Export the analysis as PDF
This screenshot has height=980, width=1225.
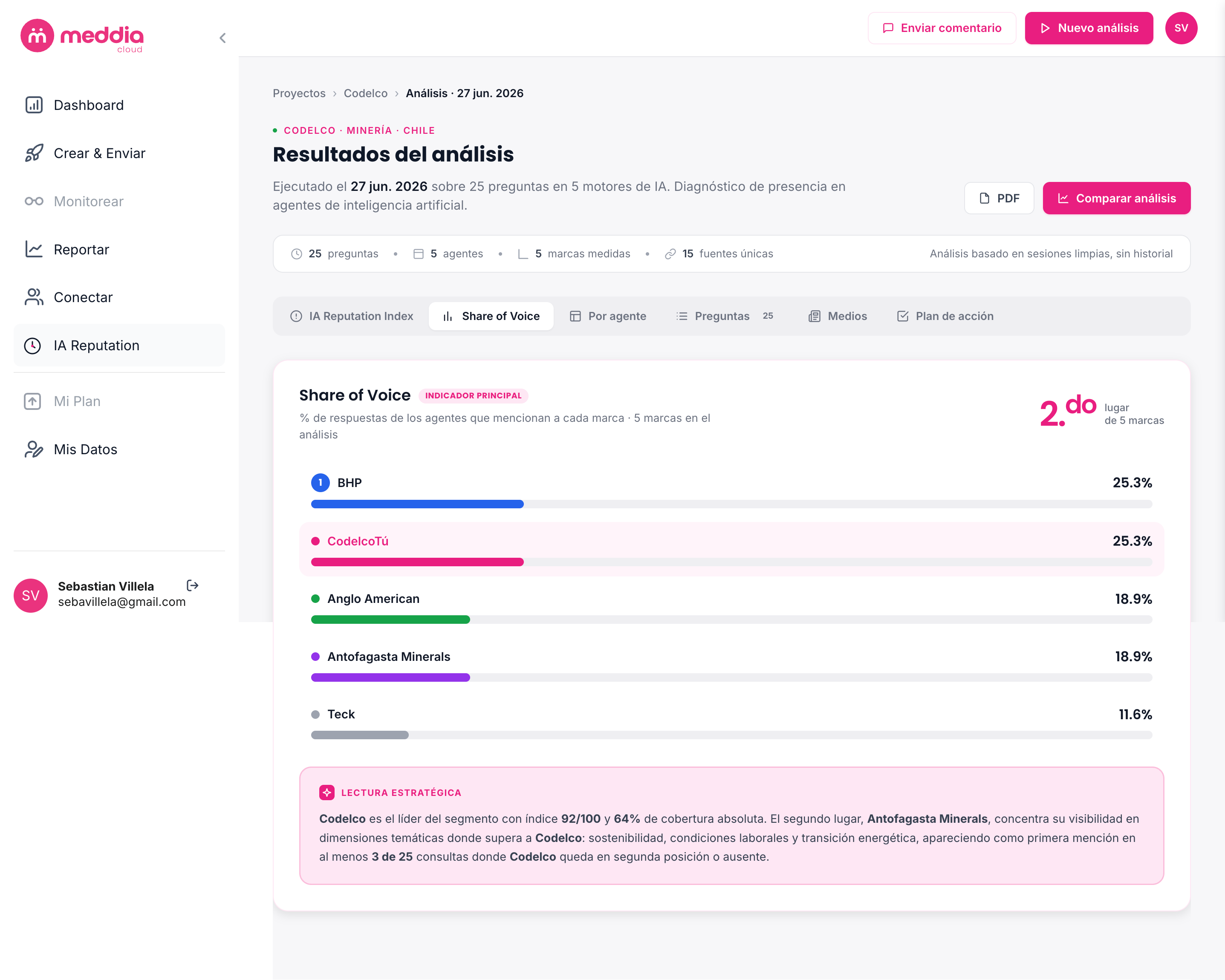pyautogui.click(x=999, y=198)
